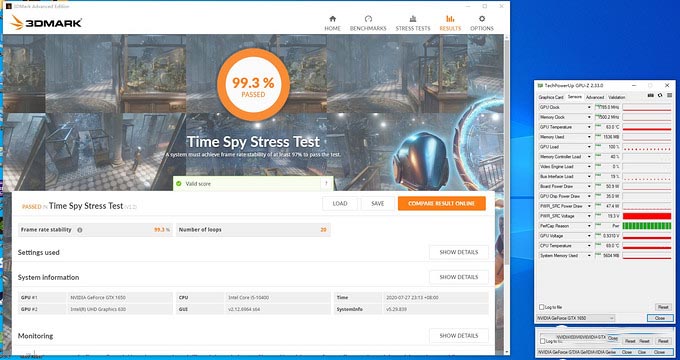680x360 pixels.
Task: Click the green valid score check icon
Action: click(179, 183)
